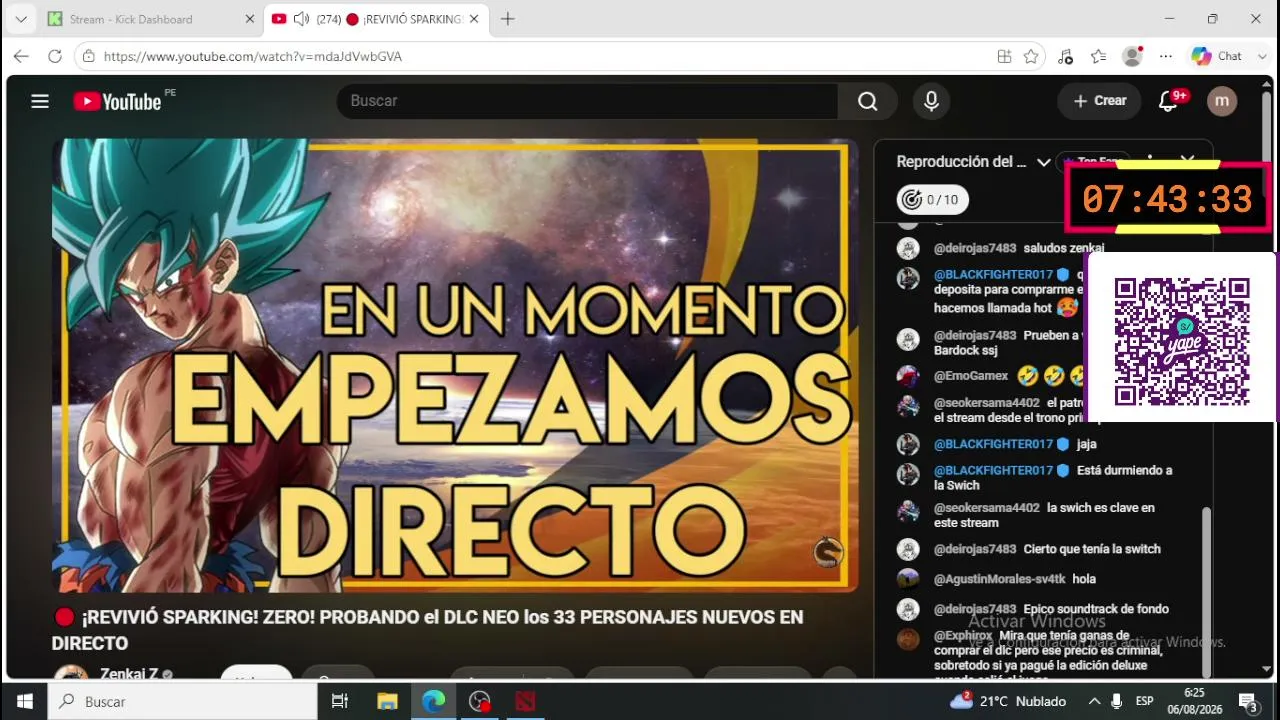Click username on the 'saludos zenkai' message
The image size is (1280, 720).
[x=975, y=248]
